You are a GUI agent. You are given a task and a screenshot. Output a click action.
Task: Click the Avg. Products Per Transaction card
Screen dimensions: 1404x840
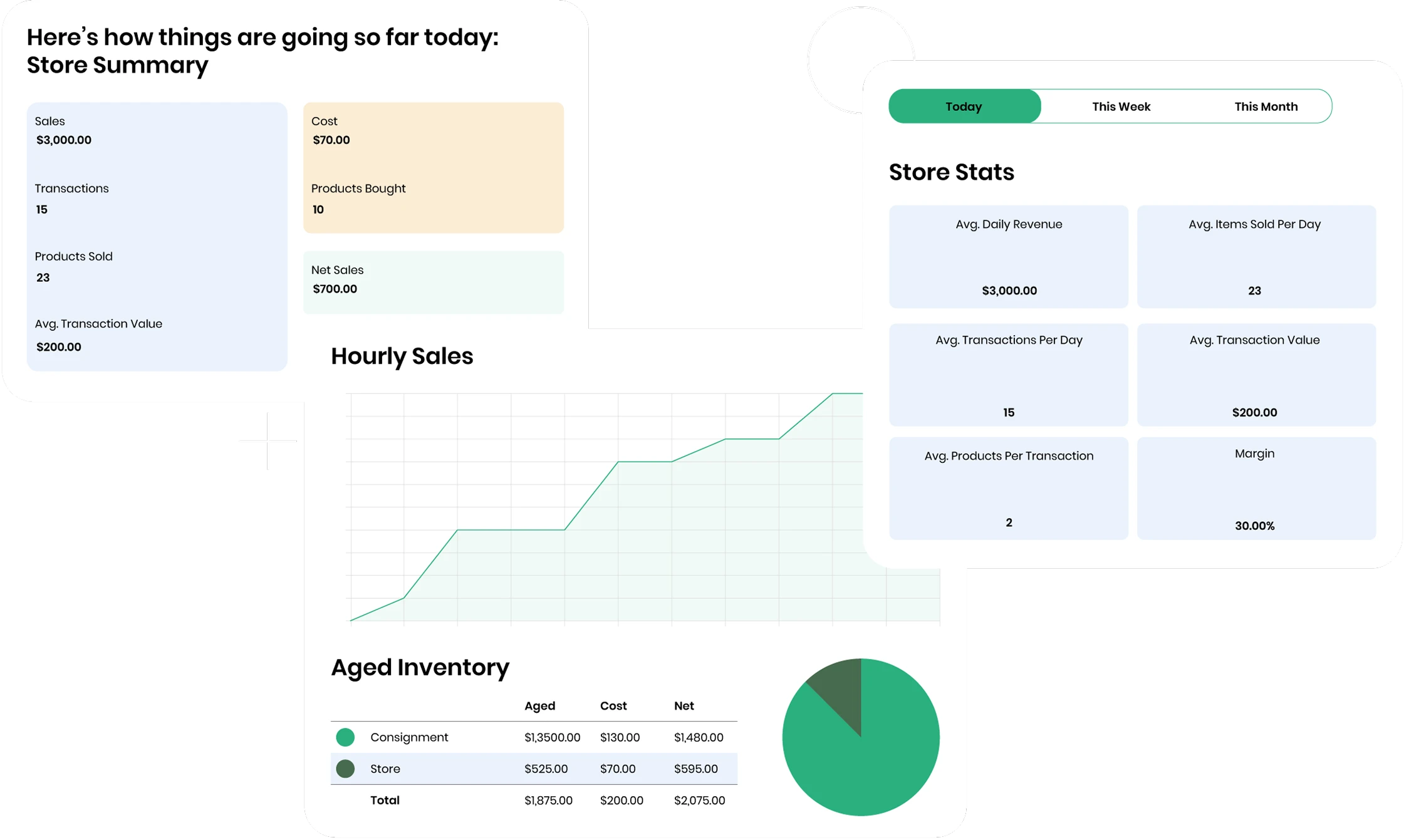(x=1009, y=489)
